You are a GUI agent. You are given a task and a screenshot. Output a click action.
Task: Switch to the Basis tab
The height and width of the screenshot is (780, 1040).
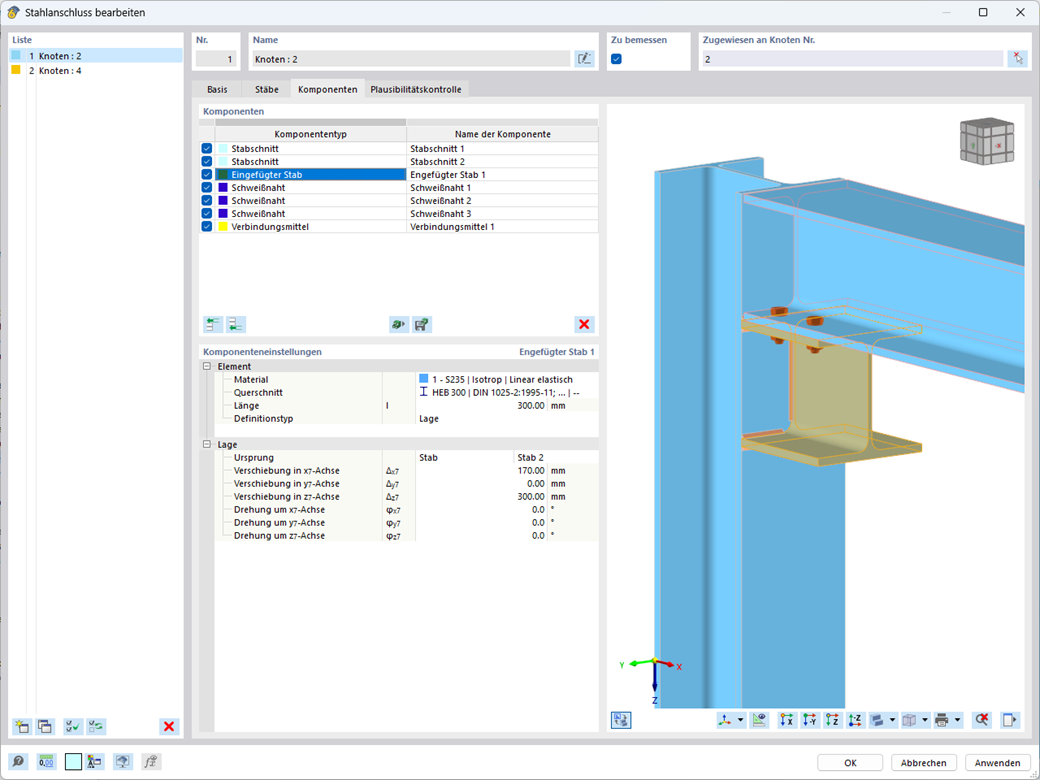[217, 89]
